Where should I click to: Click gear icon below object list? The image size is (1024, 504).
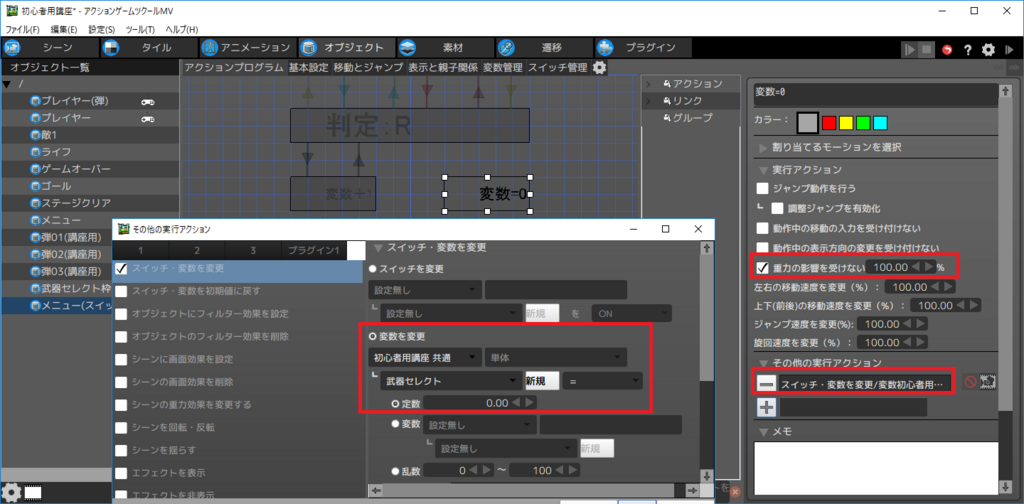pos(11,492)
